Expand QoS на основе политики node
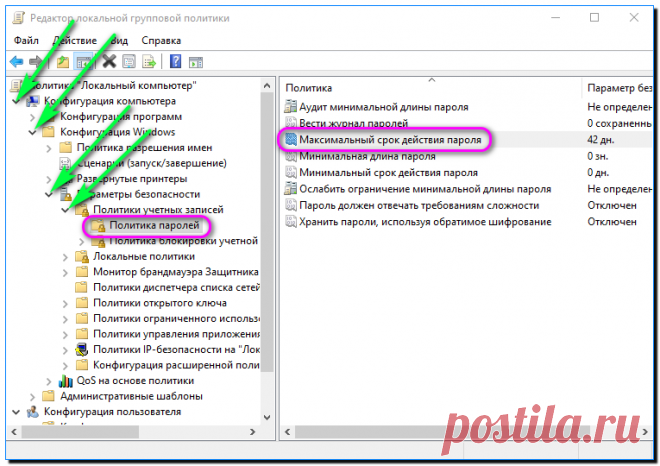Screen dimensions: 660x466 [x=49, y=381]
